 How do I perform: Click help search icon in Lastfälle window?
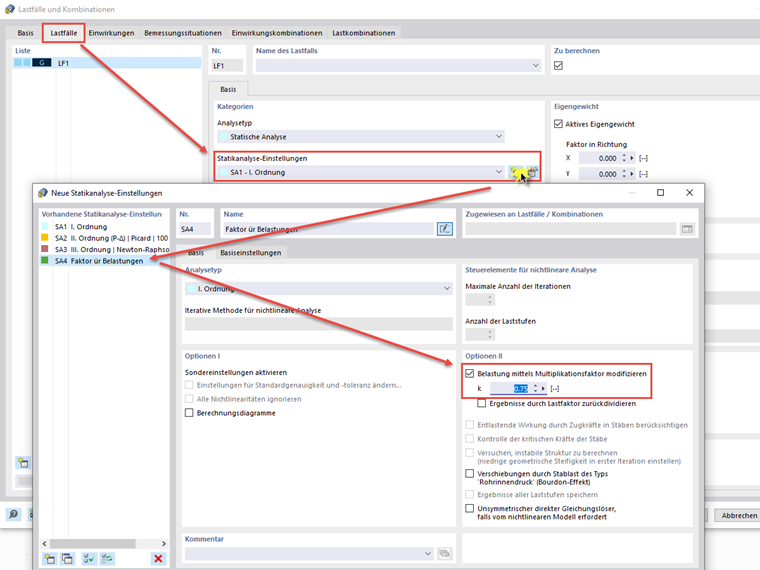14,514
